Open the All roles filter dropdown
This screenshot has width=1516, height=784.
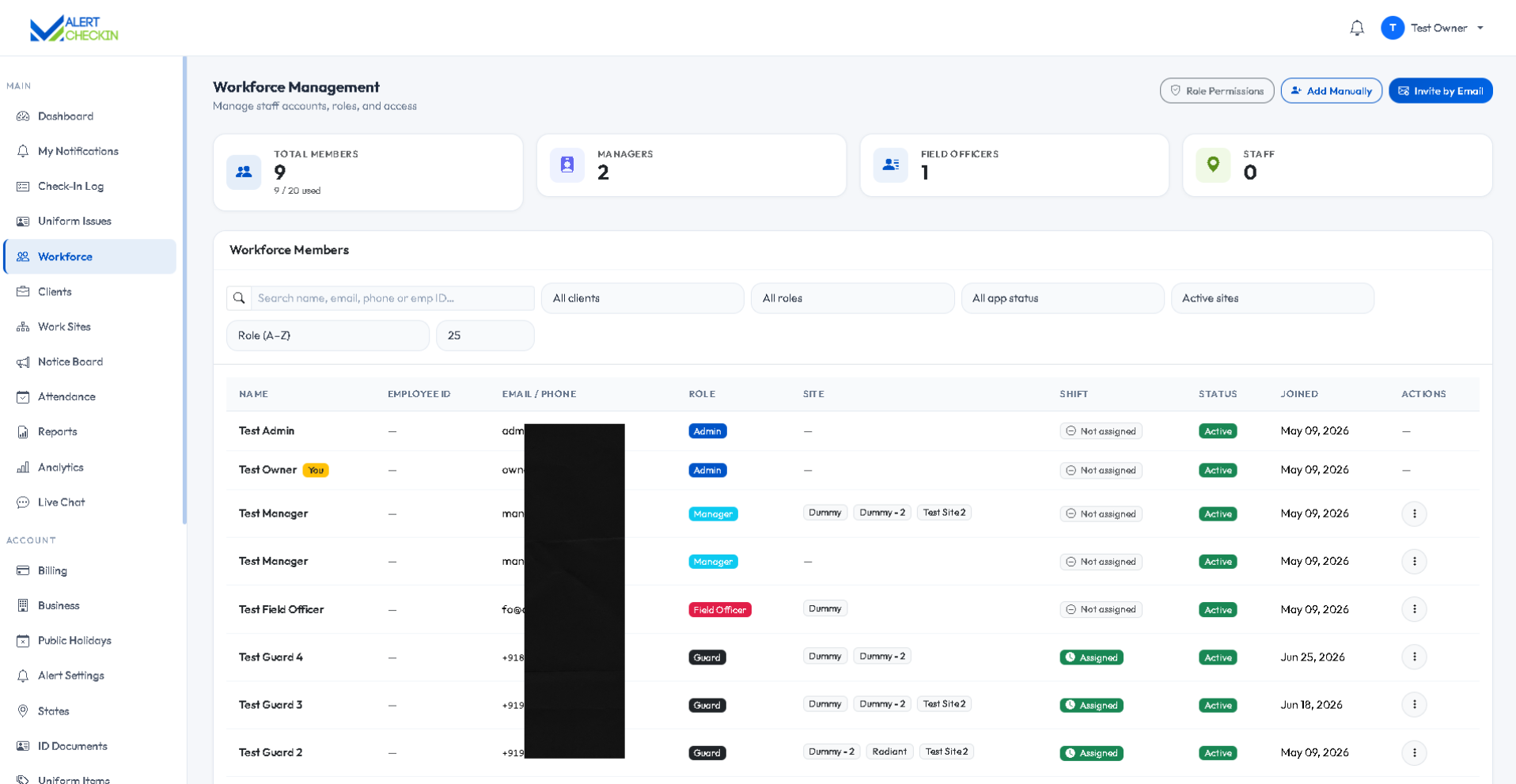(x=852, y=298)
